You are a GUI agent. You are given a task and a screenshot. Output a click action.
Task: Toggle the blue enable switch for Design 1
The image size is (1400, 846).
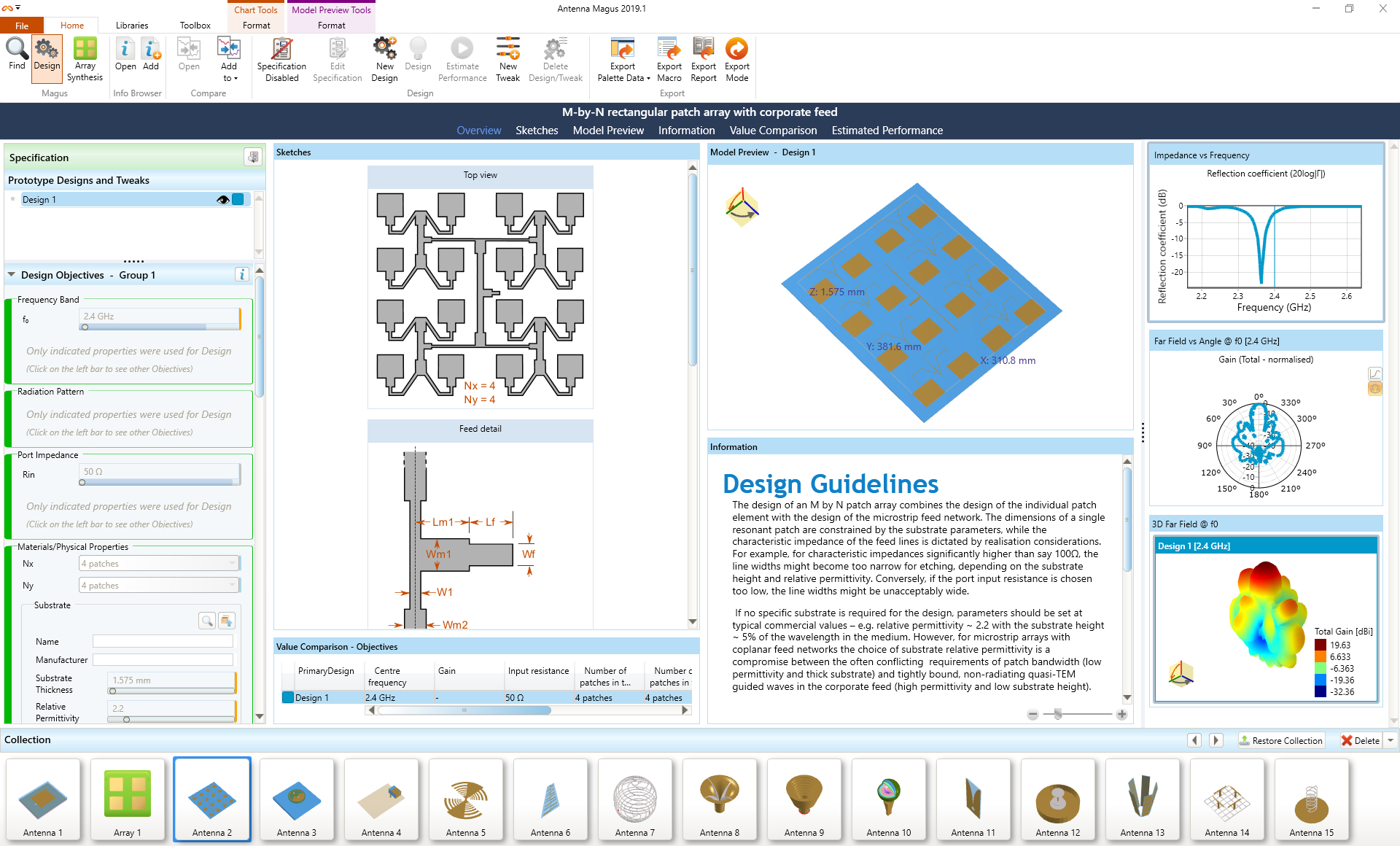pyautogui.click(x=240, y=199)
